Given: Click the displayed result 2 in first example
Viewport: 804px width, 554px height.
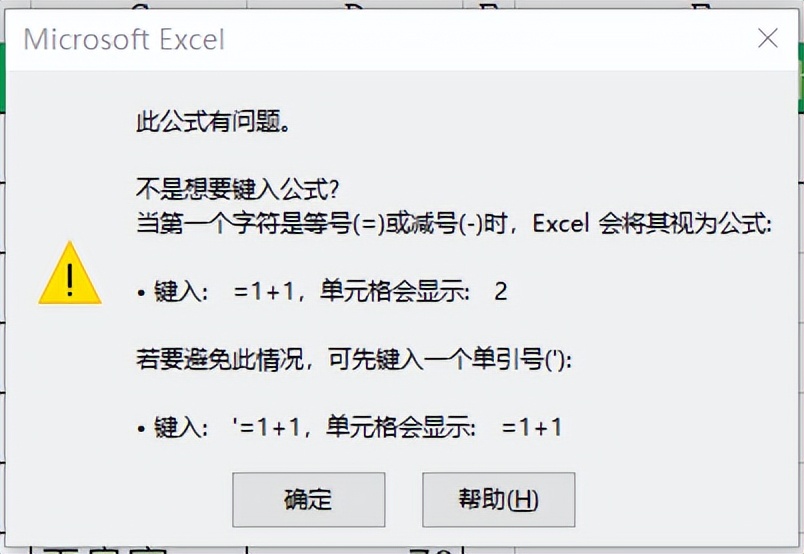Looking at the screenshot, I should click(x=501, y=292).
